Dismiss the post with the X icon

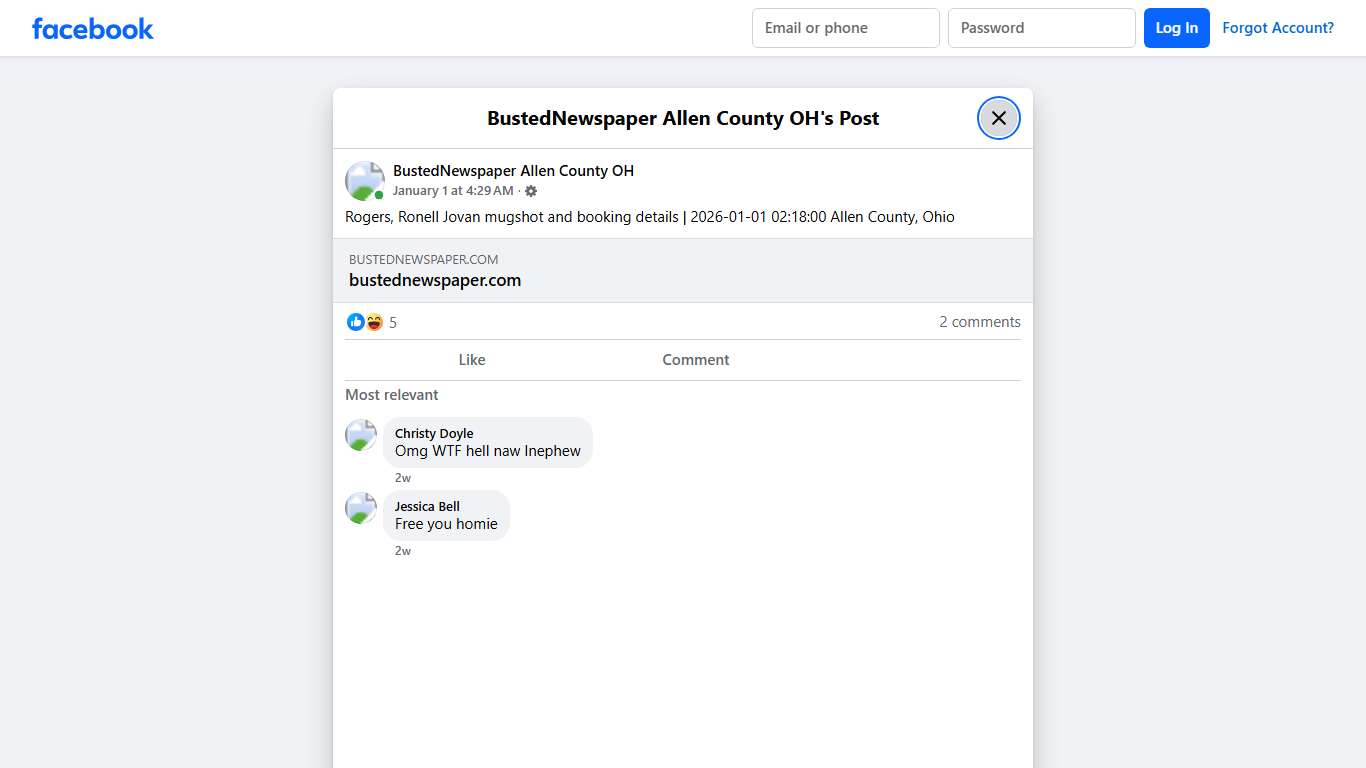pyautogui.click(x=998, y=117)
